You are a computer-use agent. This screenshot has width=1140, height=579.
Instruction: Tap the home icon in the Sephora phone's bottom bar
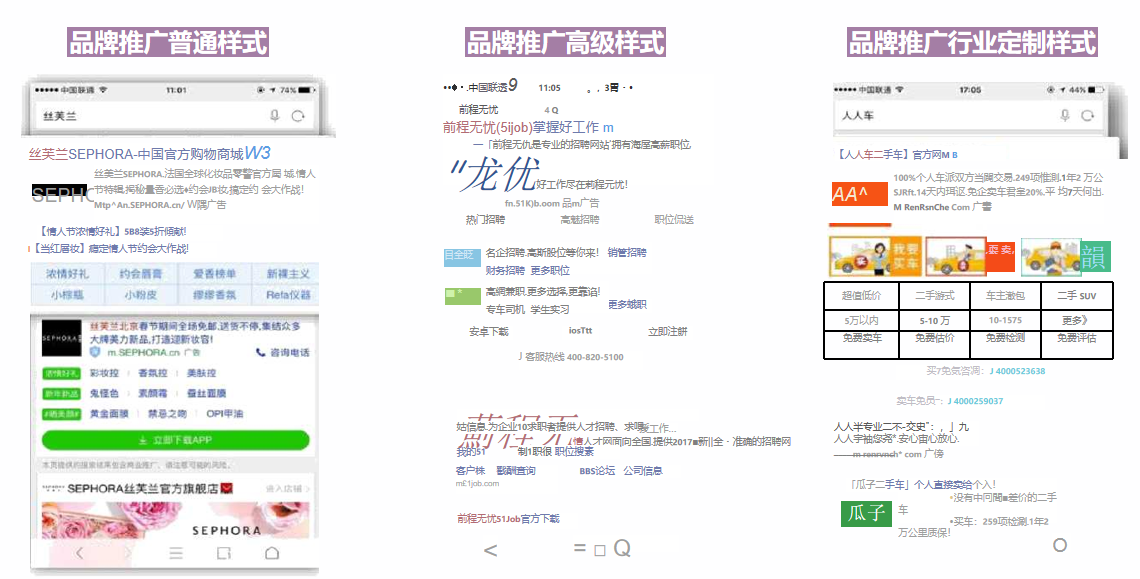click(x=272, y=554)
